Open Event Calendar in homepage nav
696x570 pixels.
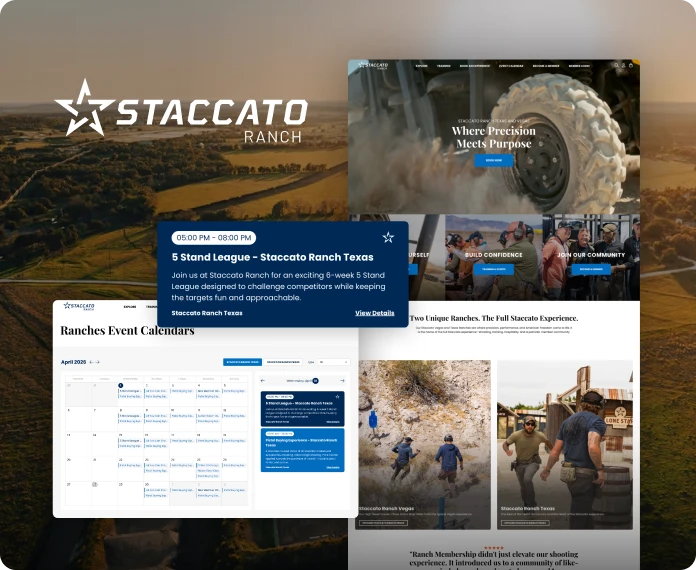click(x=511, y=66)
